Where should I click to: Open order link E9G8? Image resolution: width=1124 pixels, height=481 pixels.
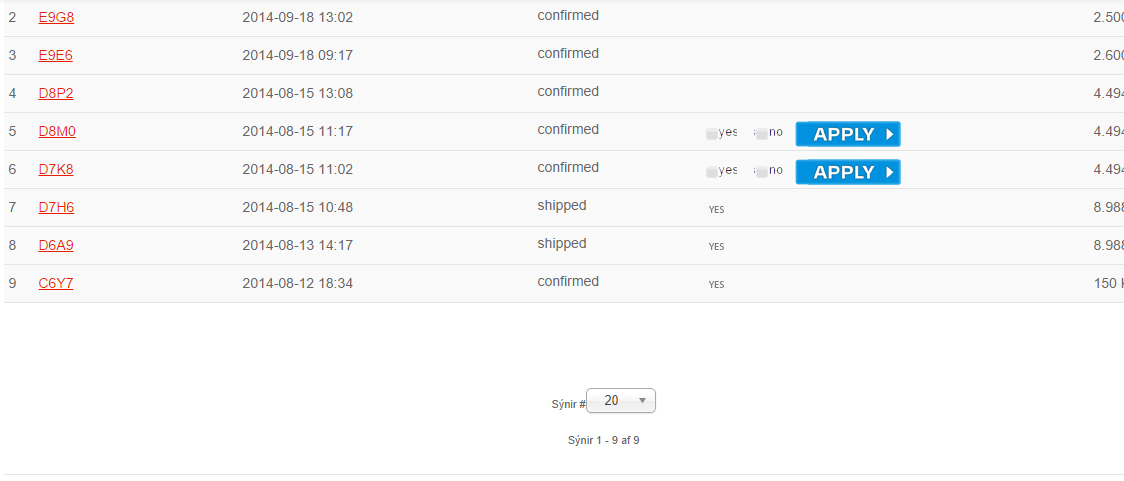click(56, 17)
